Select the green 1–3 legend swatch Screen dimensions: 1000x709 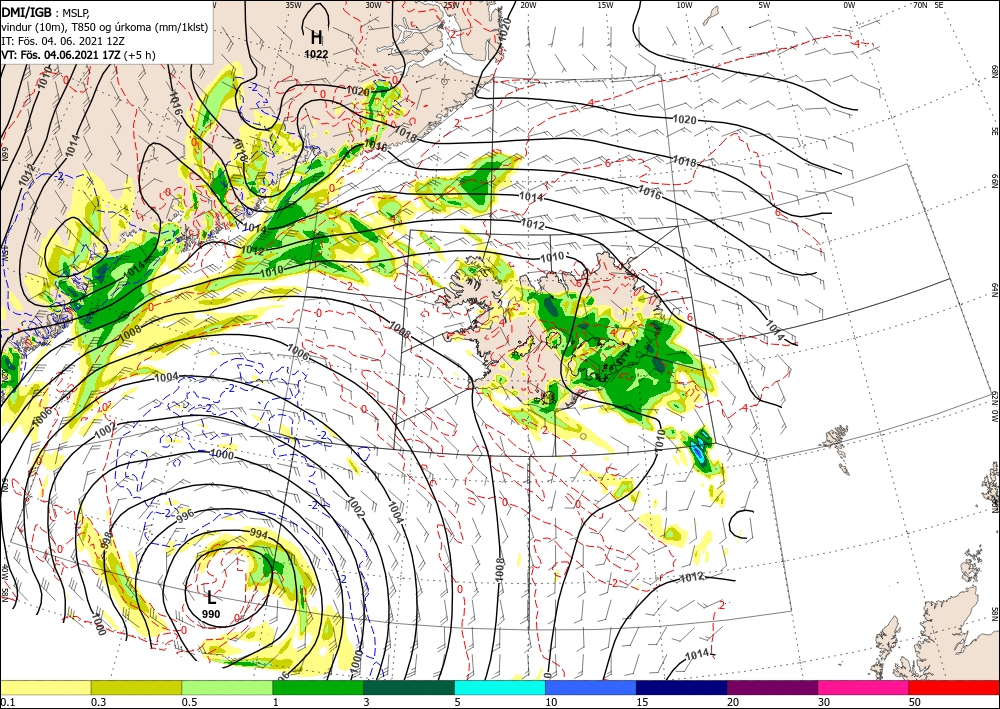(x=318, y=687)
